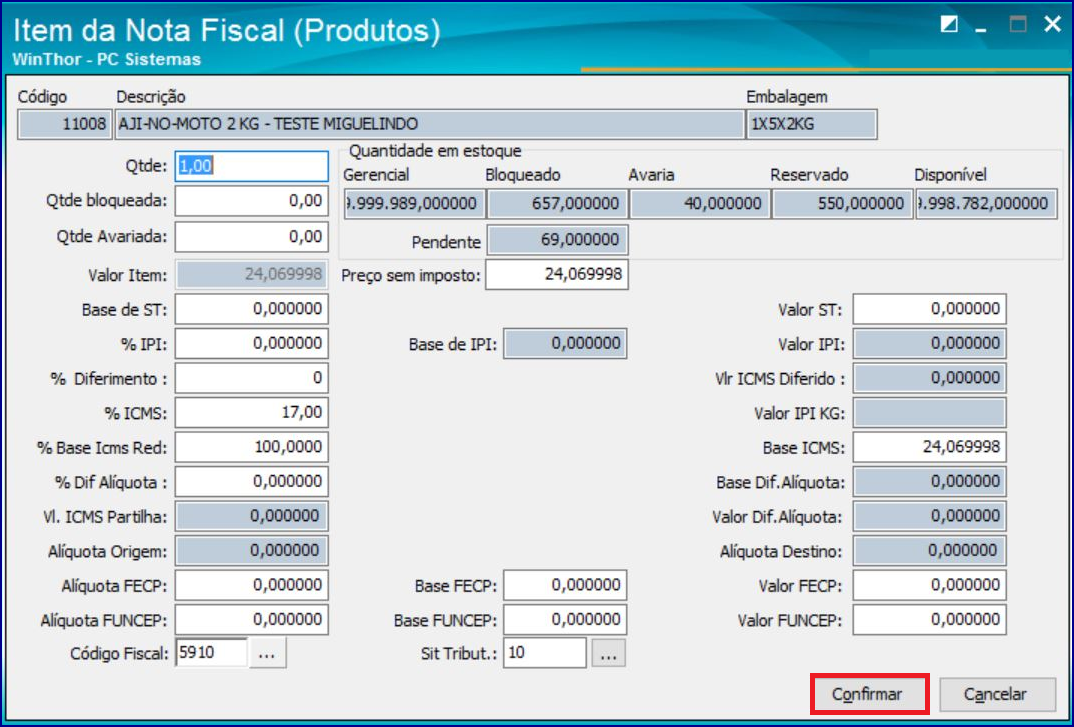Click the Quantidade em estoque group label
Viewport: 1074px width, 727px height.
[435, 151]
